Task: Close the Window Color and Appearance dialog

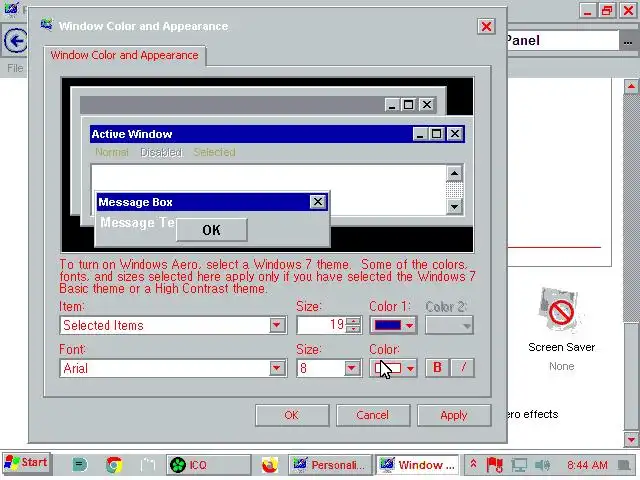Action: pyautogui.click(x=486, y=27)
